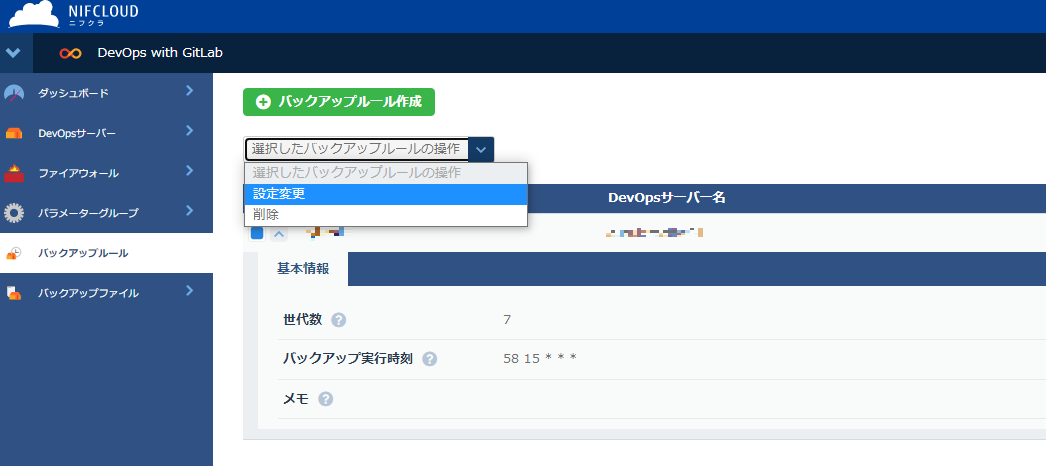The height and width of the screenshot is (466, 1046).
Task: Open バックアップファイル menu item
Action: 89,293
